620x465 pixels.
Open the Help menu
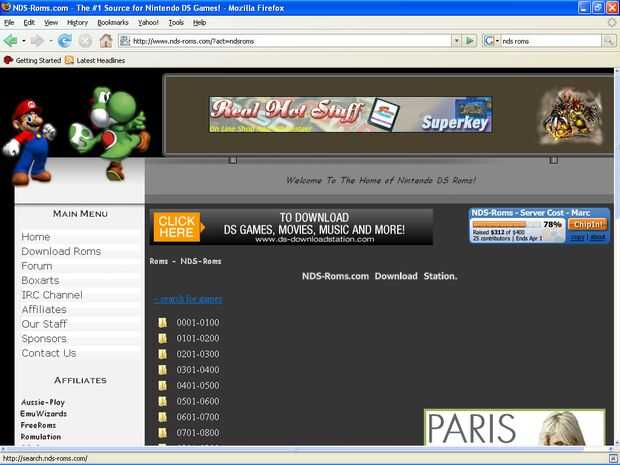(x=199, y=23)
